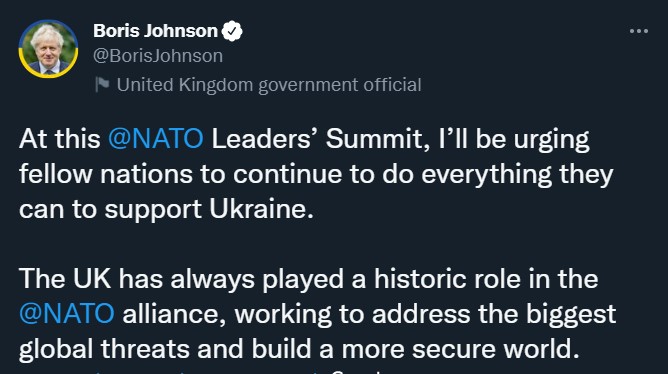
Task: Open Boris Johnson's profile picture
Action: (48, 49)
